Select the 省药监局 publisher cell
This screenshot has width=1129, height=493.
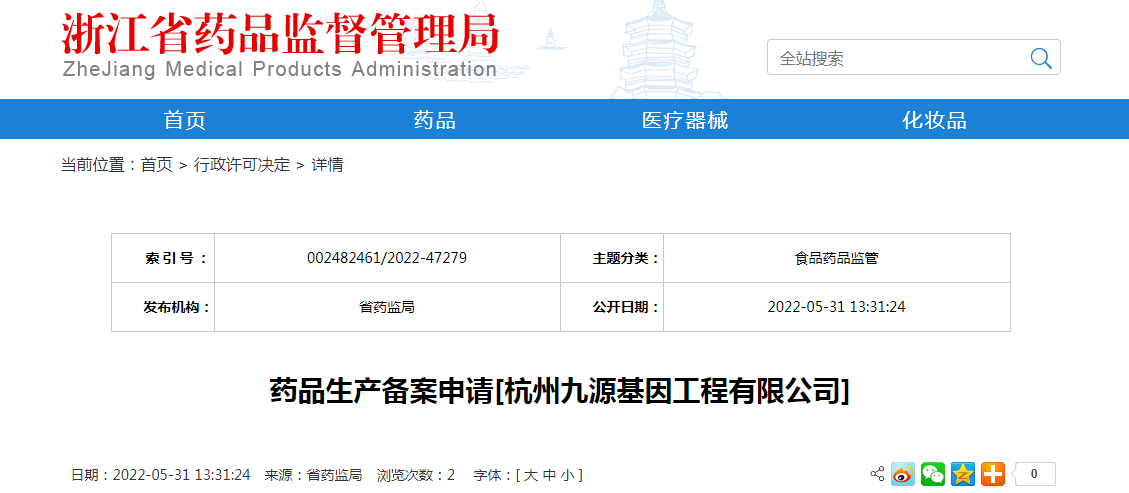coord(387,307)
